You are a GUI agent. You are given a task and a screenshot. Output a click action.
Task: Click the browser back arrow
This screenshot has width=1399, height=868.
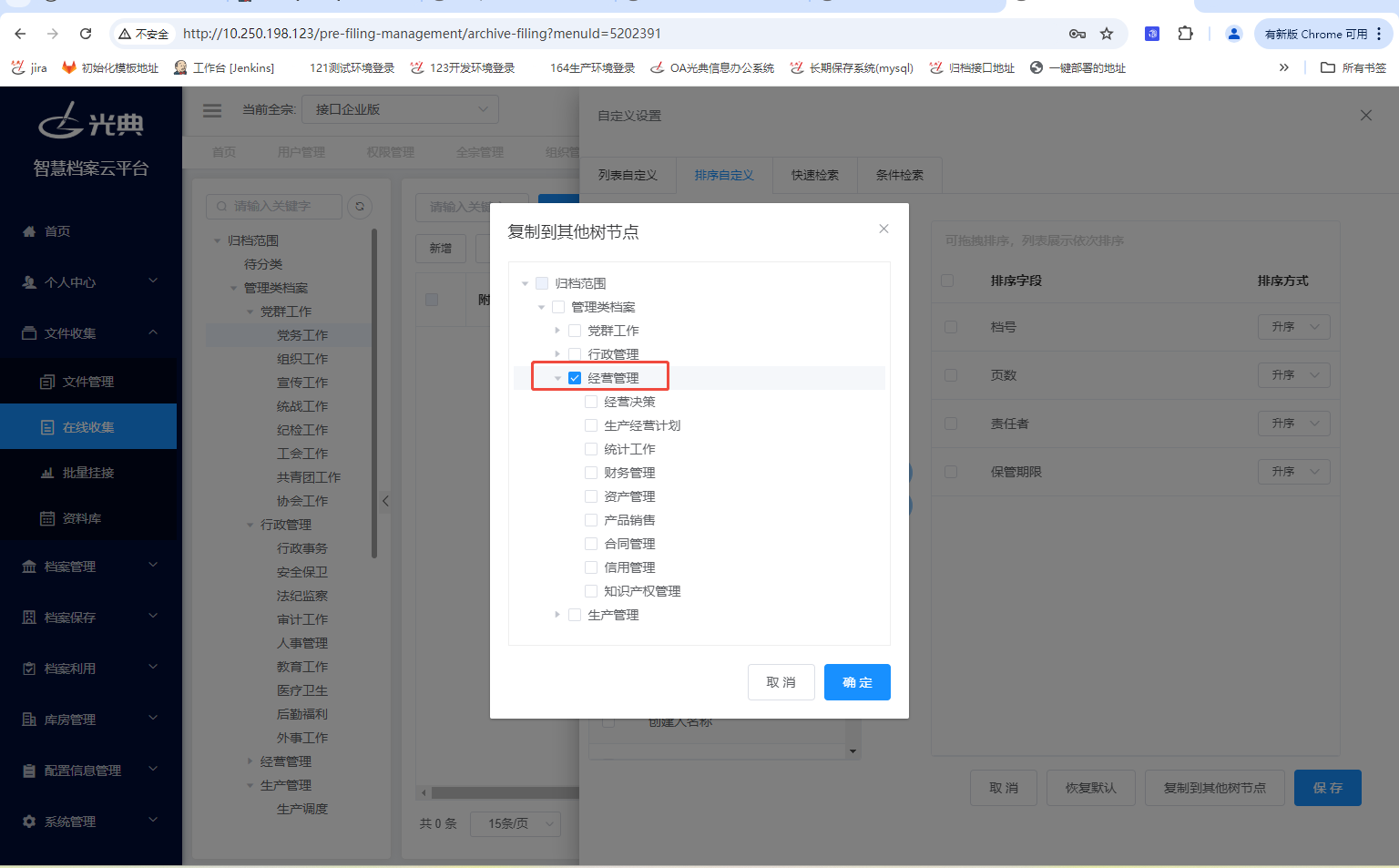pos(20,34)
